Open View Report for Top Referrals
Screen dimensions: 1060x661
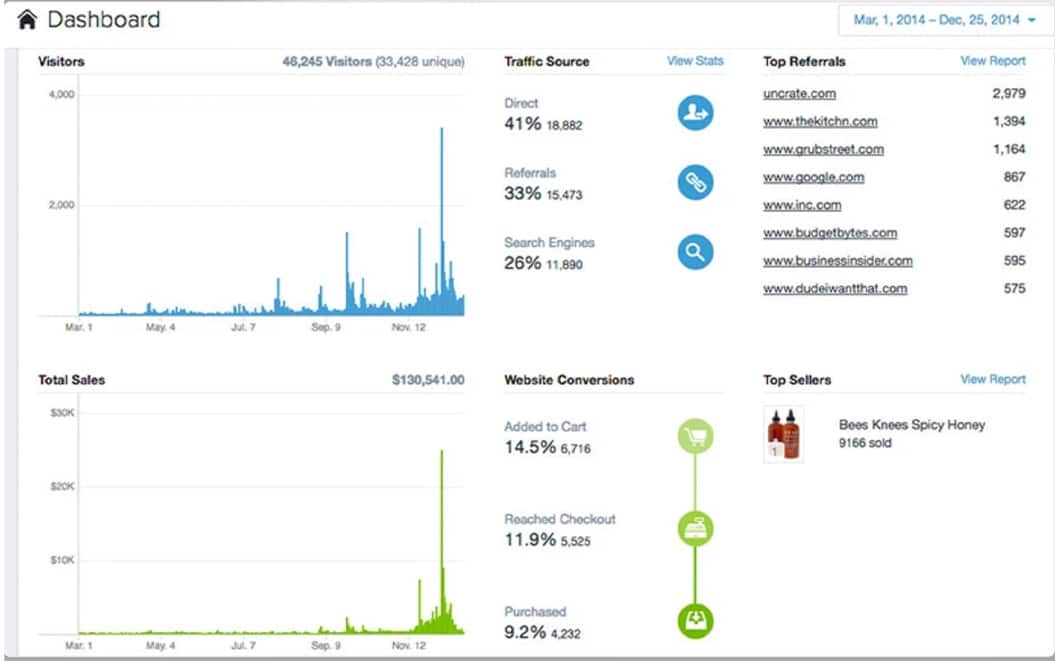992,61
